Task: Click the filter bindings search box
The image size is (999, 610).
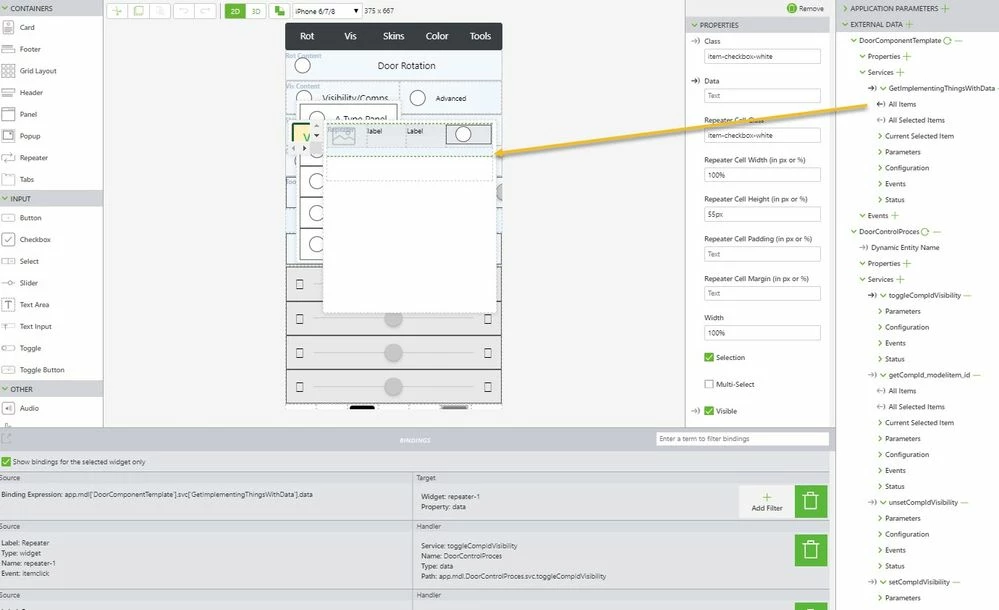Action: pyautogui.click(x=742, y=439)
